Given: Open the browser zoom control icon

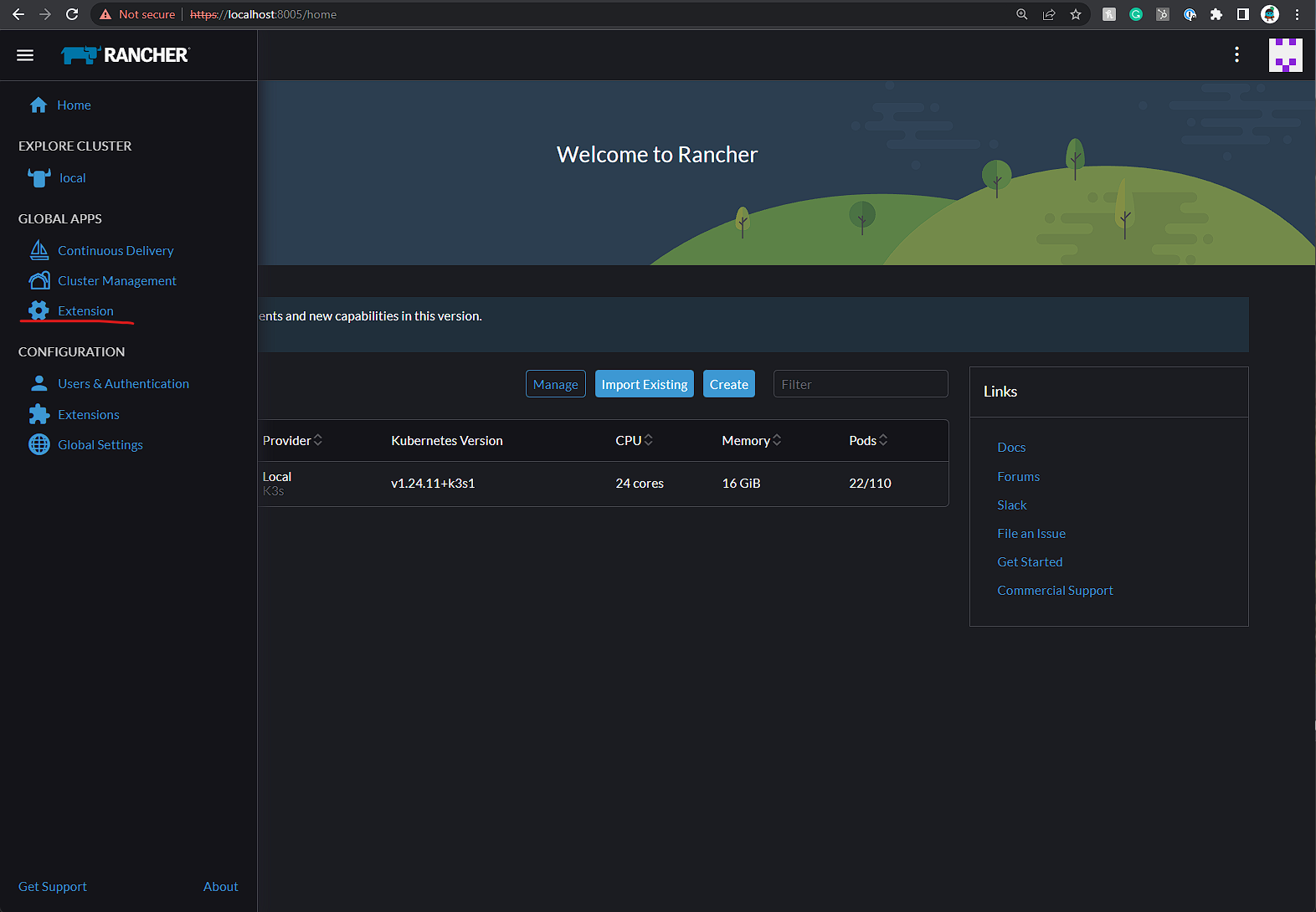Looking at the screenshot, I should tap(1022, 14).
